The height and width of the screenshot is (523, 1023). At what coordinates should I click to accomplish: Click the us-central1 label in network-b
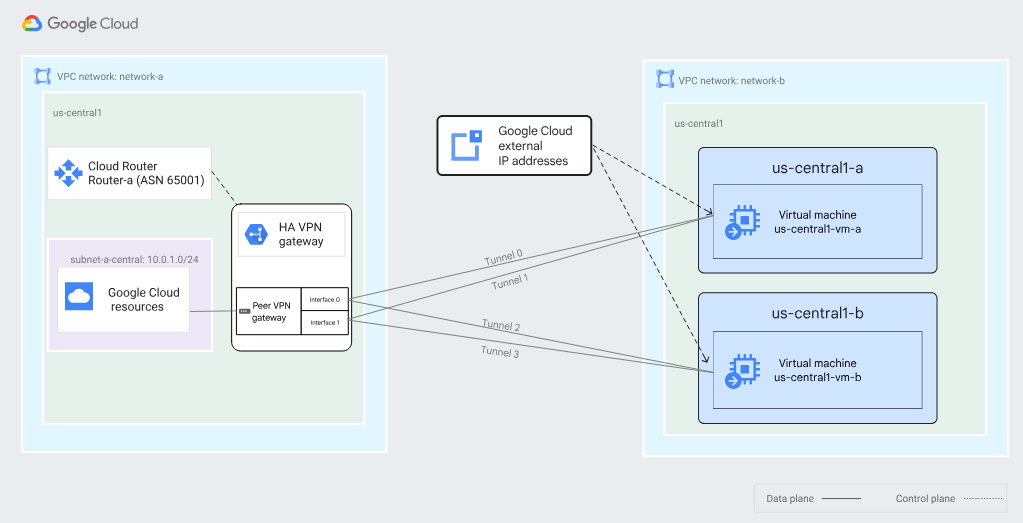(x=699, y=123)
